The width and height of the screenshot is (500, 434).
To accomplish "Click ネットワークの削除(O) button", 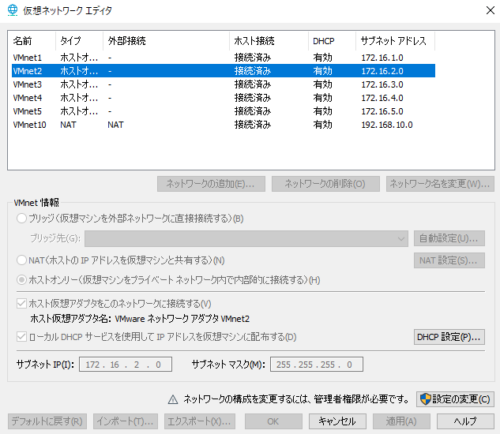I will [326, 184].
